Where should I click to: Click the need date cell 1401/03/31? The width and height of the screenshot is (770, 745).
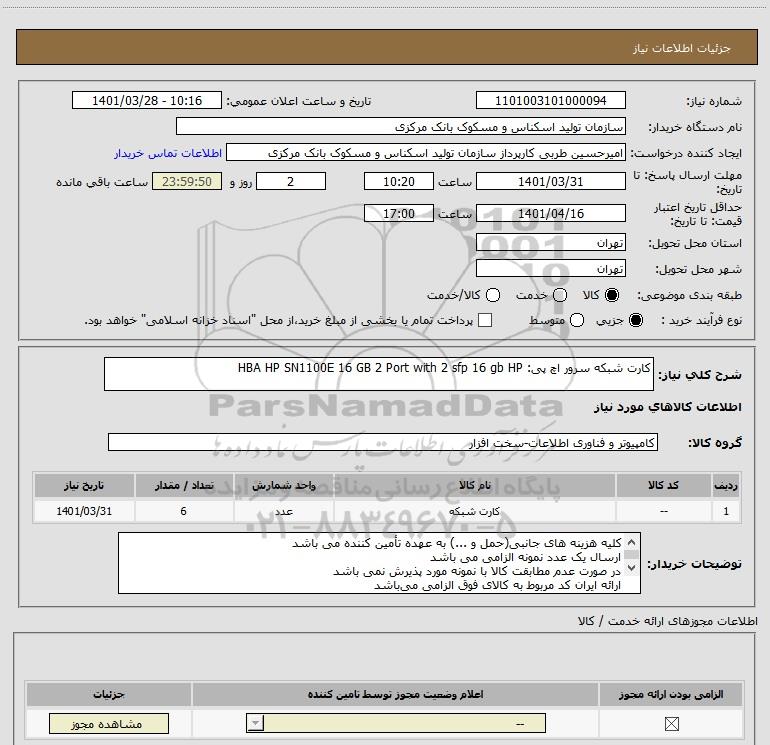[84, 511]
